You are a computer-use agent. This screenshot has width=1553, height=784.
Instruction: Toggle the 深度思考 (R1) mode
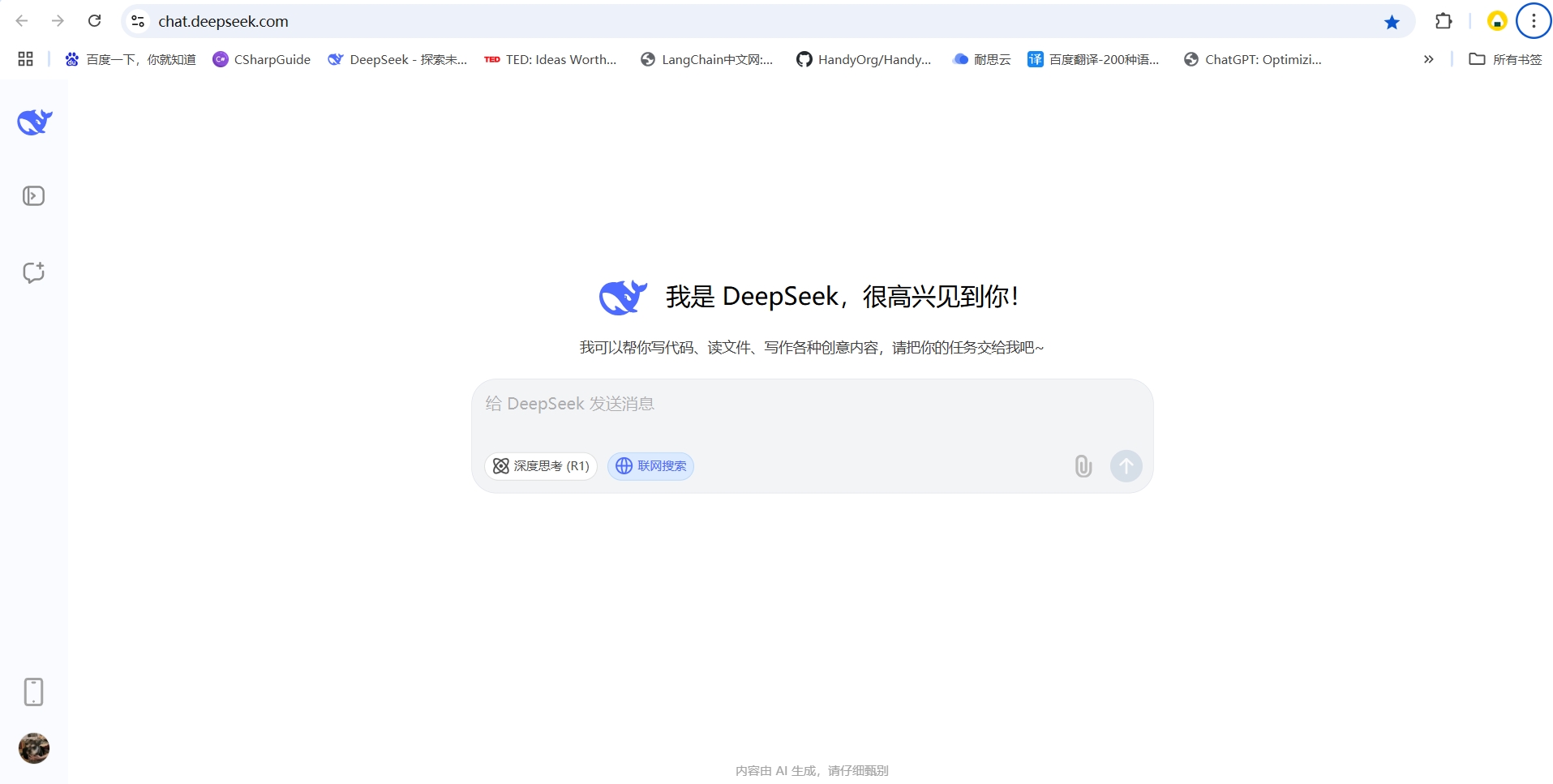pyautogui.click(x=541, y=466)
